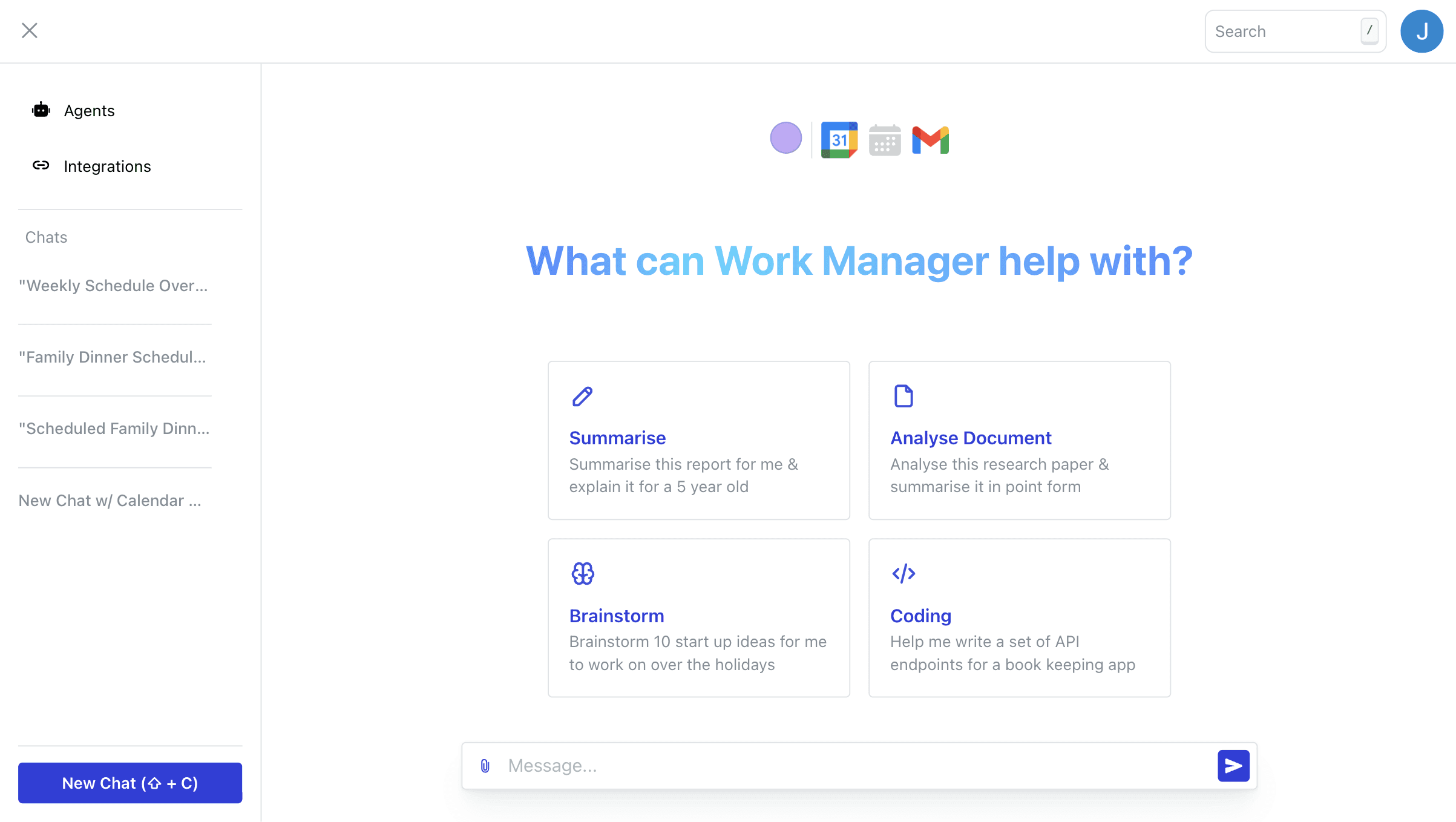Viewport: 1456px width, 822px height.
Task: Click the attach file paperclip icon
Action: coord(485,766)
